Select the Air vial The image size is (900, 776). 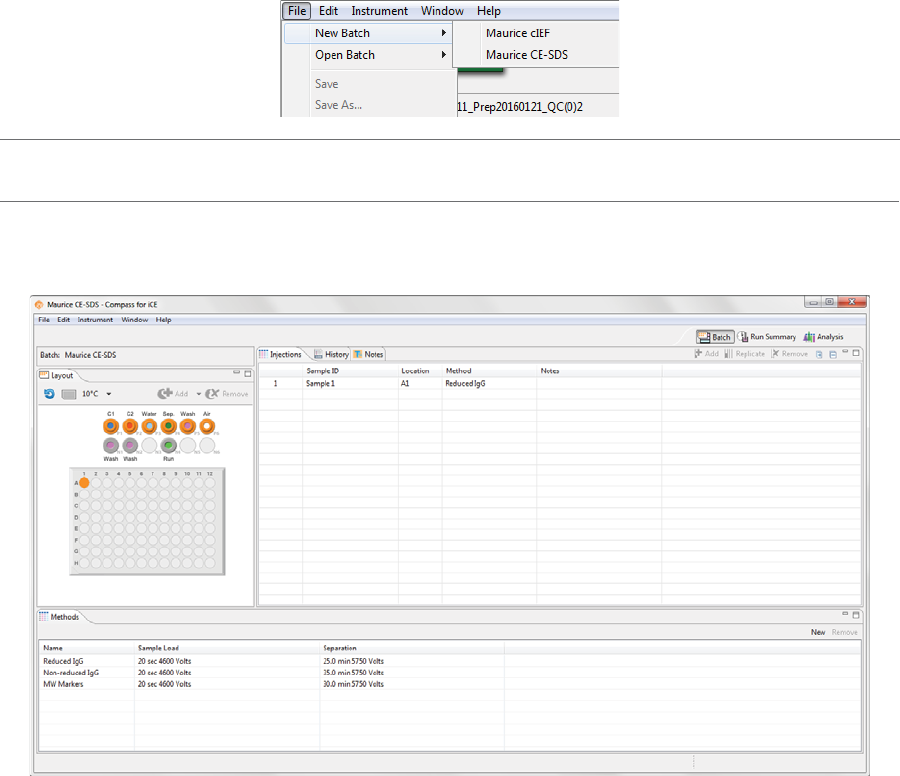coord(207,426)
